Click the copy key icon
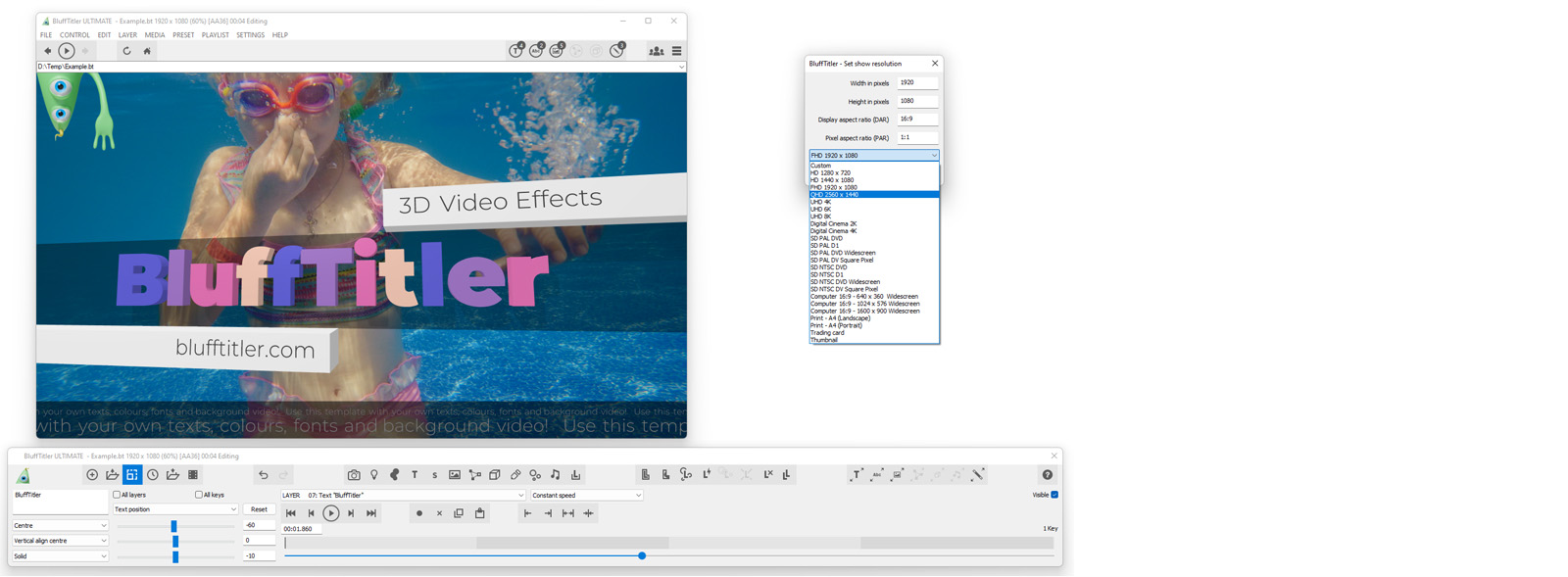Viewport: 1568px width, 577px height. tap(459, 513)
